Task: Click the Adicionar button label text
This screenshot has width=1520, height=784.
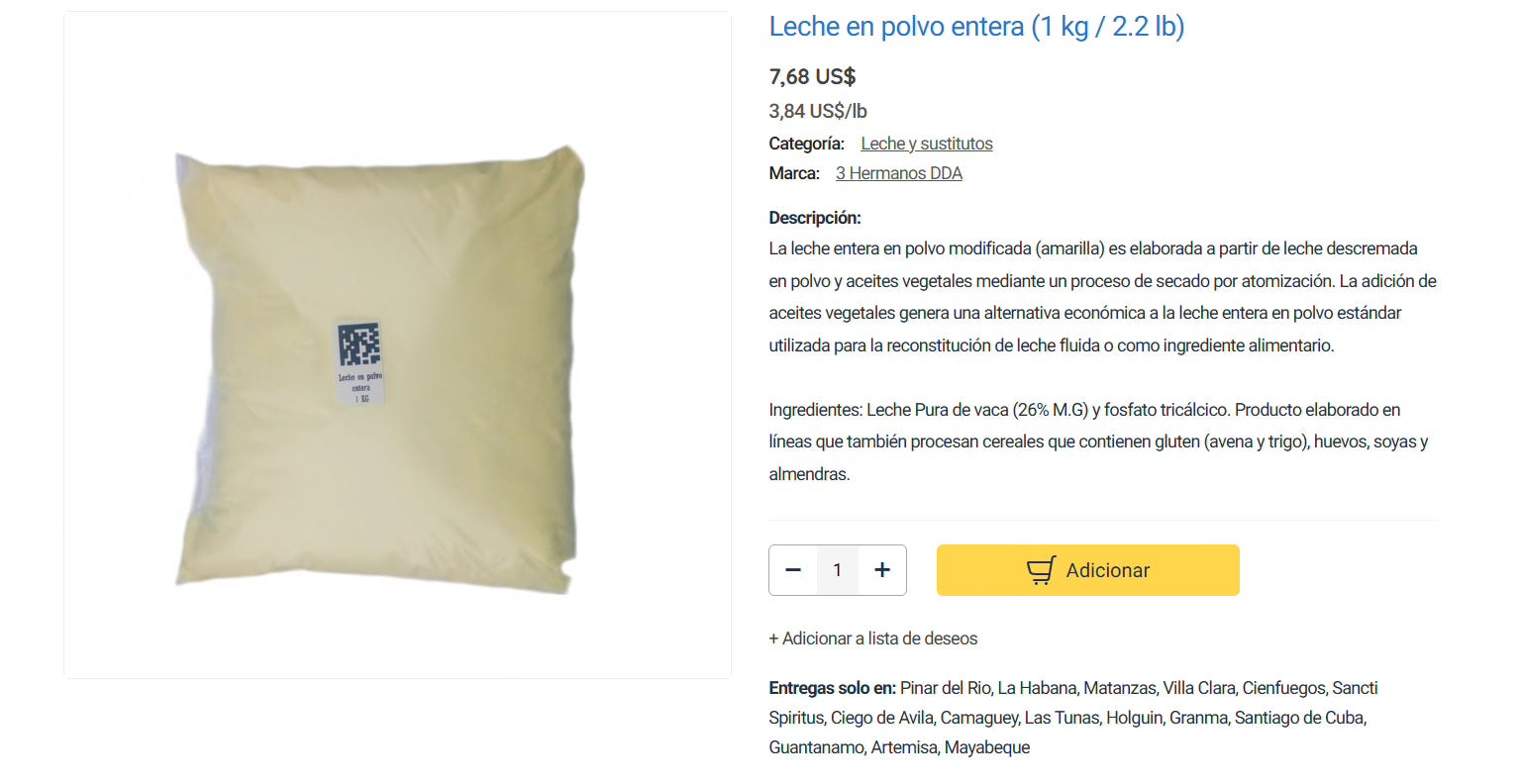Action: click(1107, 570)
